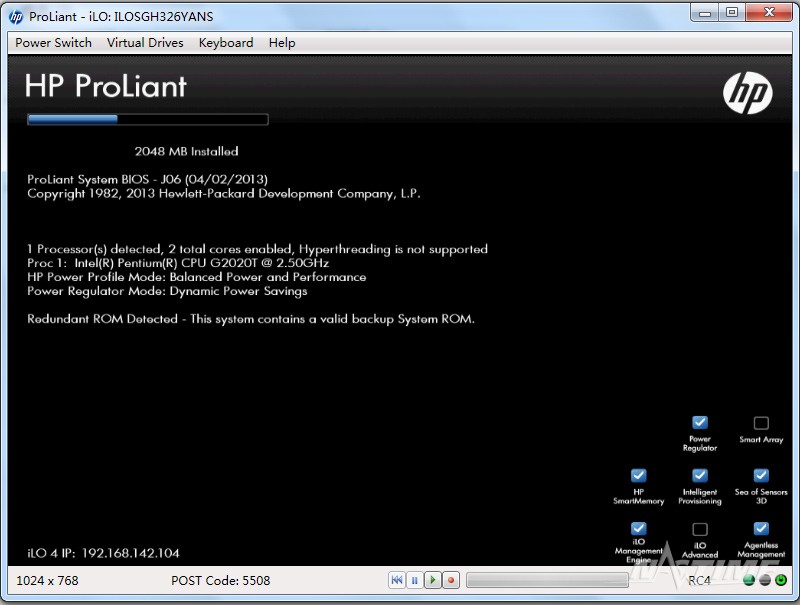
Task: Click the Agentless Management checkbox
Action: tap(761, 528)
